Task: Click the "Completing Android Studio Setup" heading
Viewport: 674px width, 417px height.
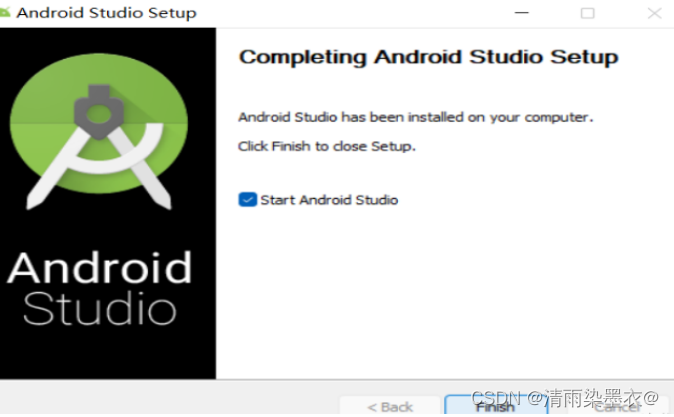Action: click(429, 57)
